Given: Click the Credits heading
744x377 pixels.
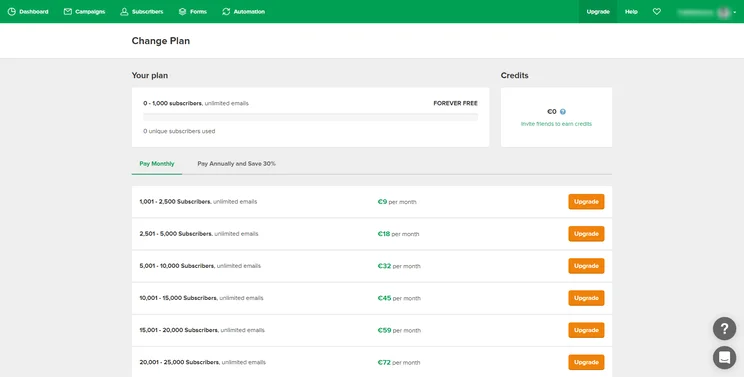Looking at the screenshot, I should [514, 75].
